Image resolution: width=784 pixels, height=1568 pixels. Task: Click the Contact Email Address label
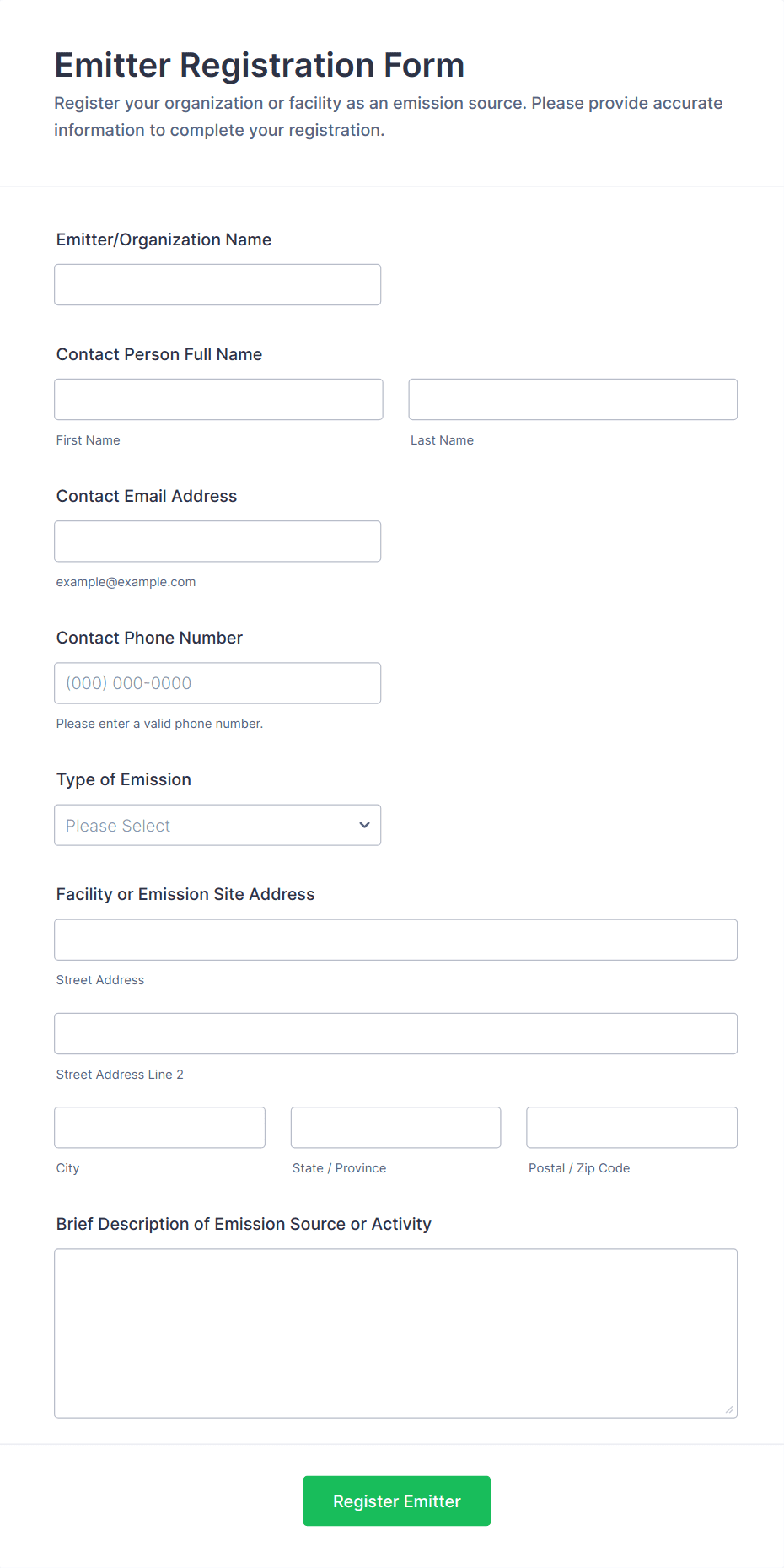click(x=147, y=496)
